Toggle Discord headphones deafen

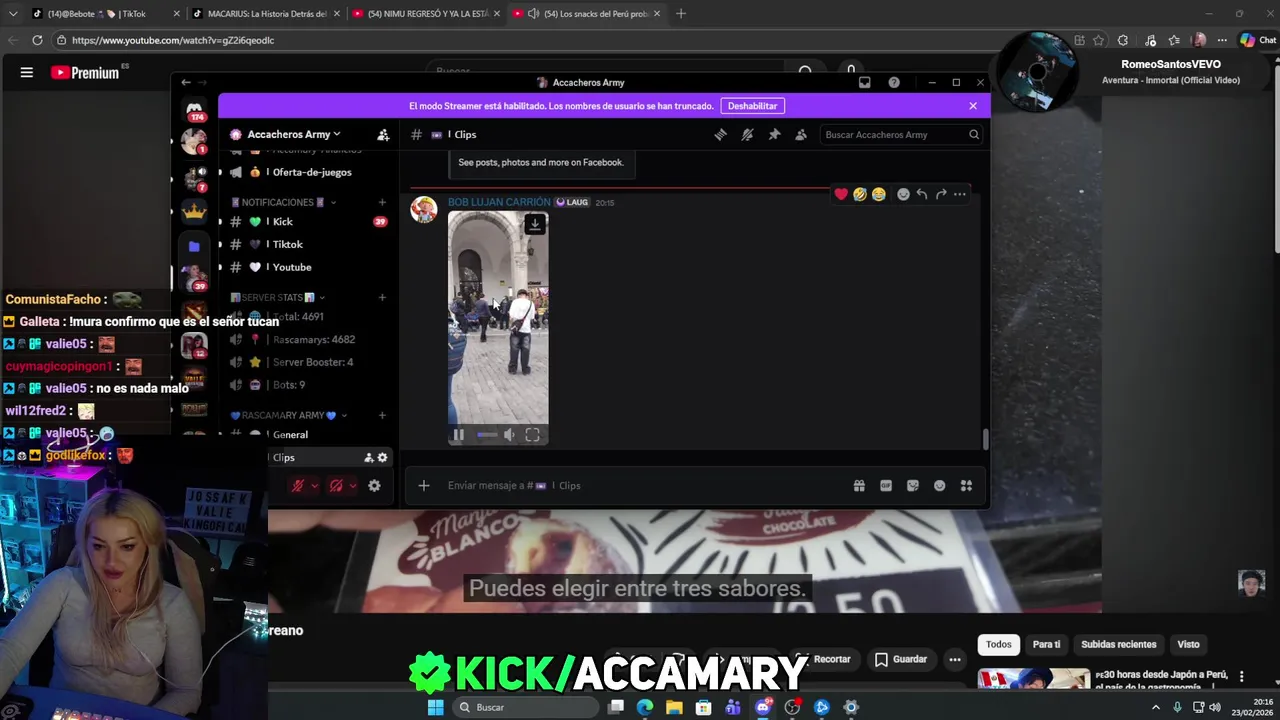click(x=336, y=485)
